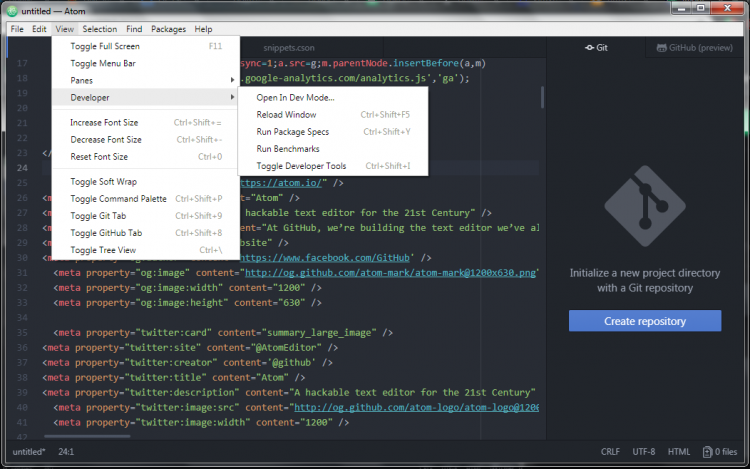This screenshot has height=469, width=750.
Task: Click HTML grammar selector
Action: pyautogui.click(x=679, y=452)
